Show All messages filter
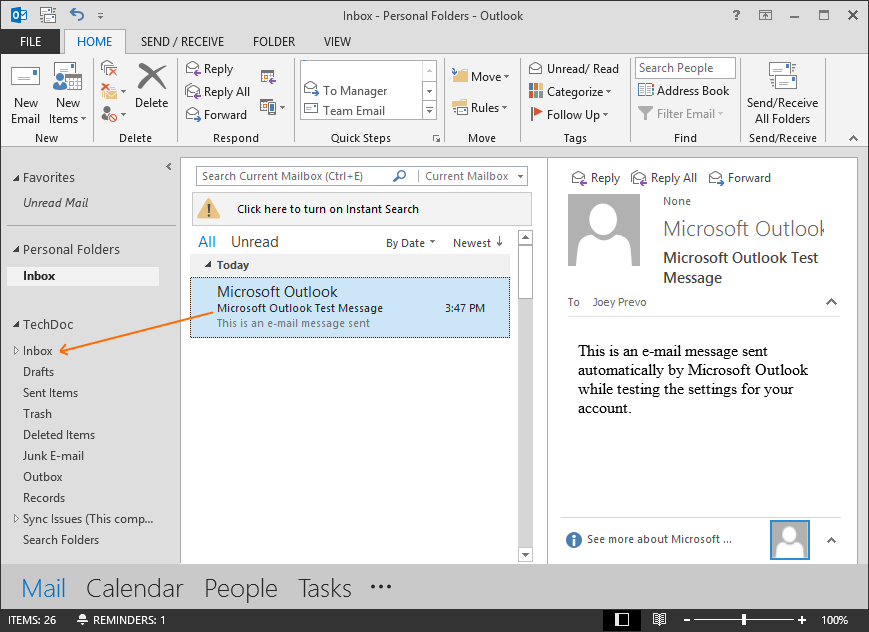The height and width of the screenshot is (632, 869). point(207,242)
